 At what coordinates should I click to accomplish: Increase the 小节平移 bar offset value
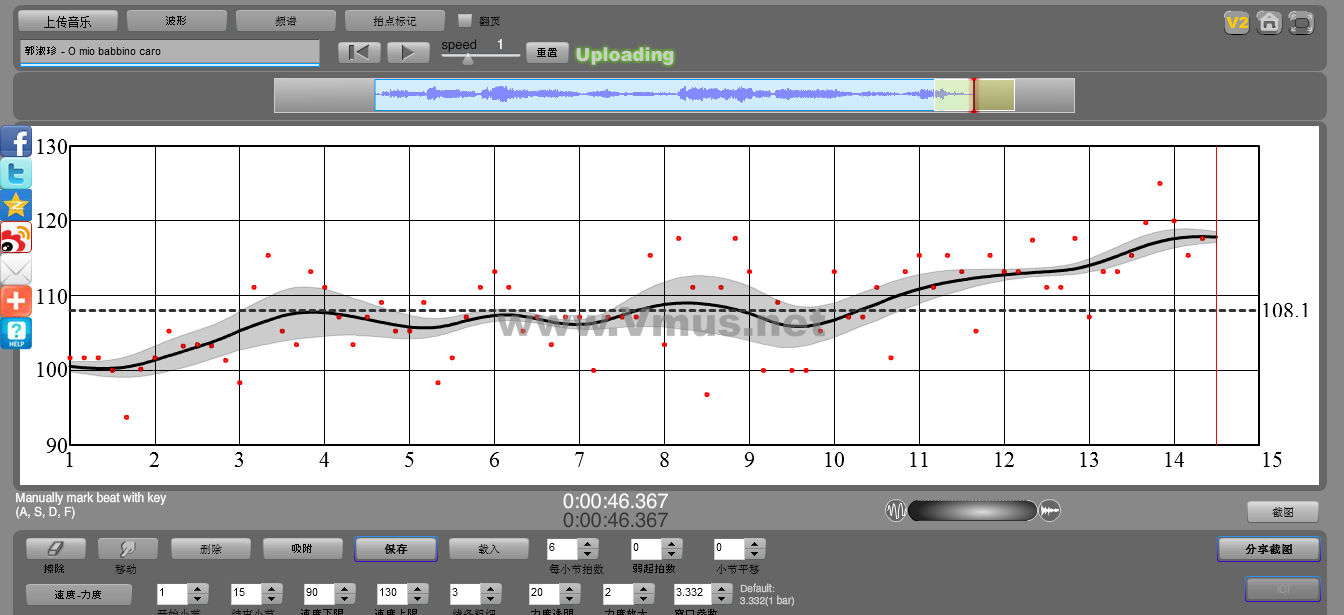coord(754,544)
